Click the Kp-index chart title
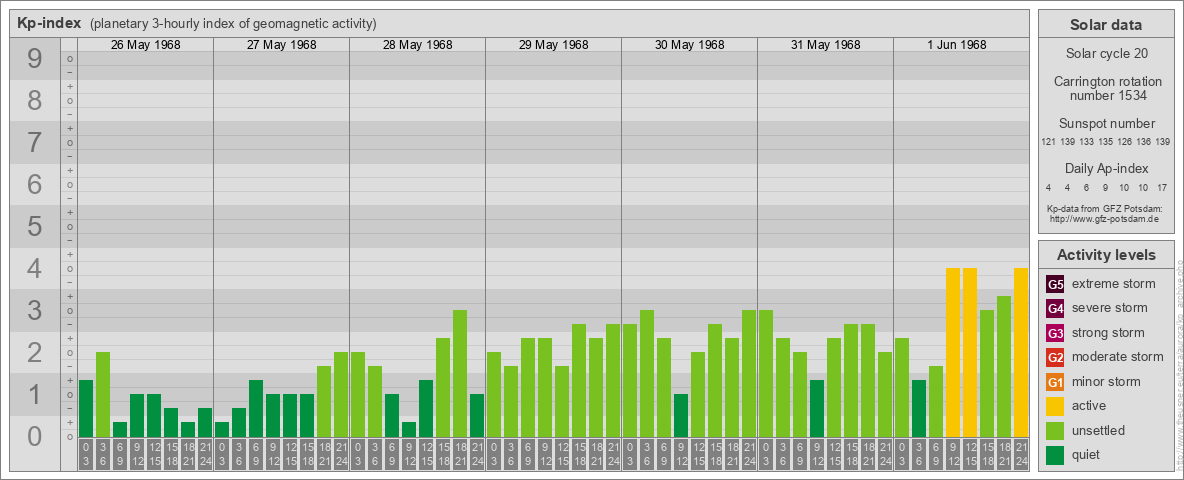1184x480 pixels. point(49,23)
